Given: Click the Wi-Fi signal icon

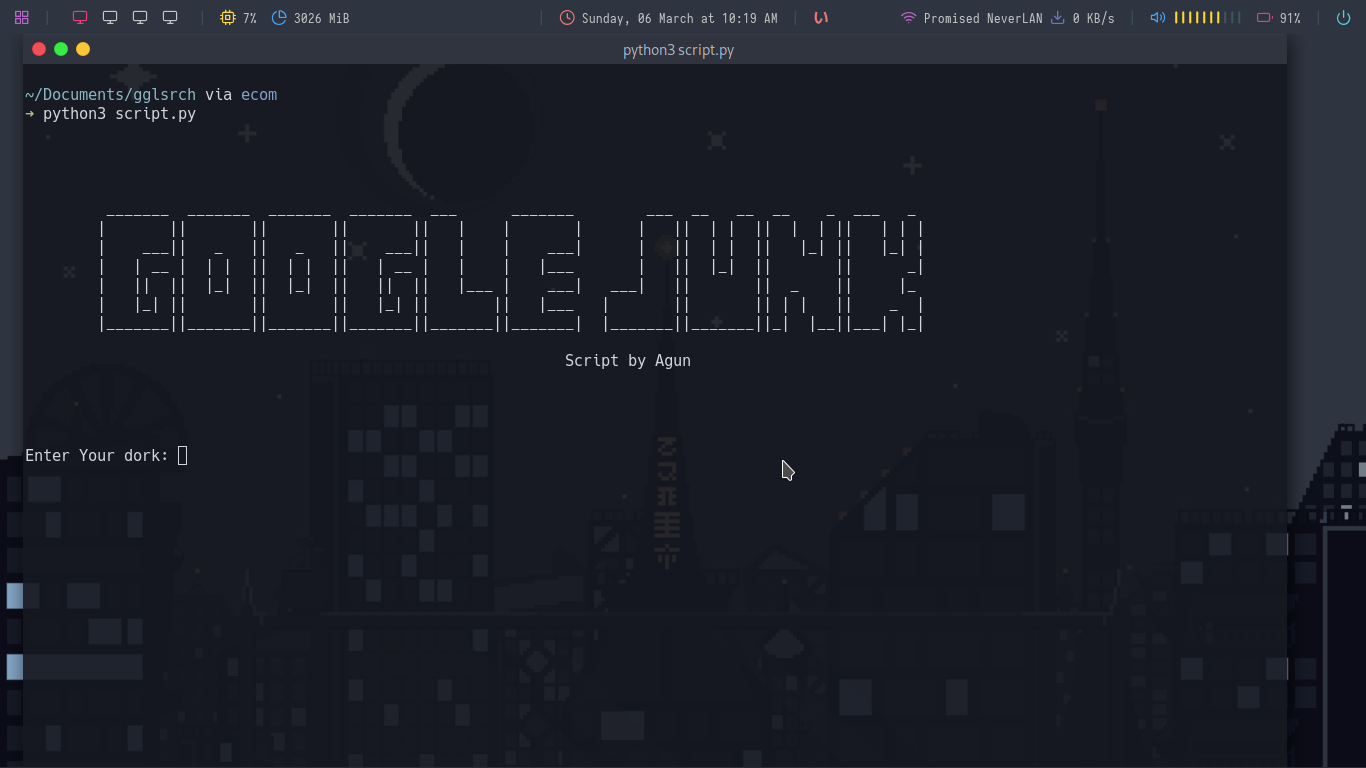Looking at the screenshot, I should (908, 18).
